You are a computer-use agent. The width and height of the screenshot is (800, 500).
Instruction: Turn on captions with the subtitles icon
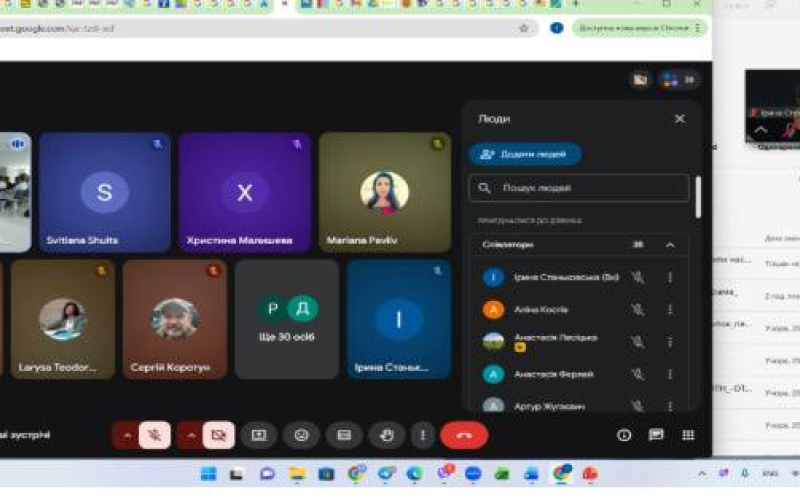pyautogui.click(x=344, y=435)
